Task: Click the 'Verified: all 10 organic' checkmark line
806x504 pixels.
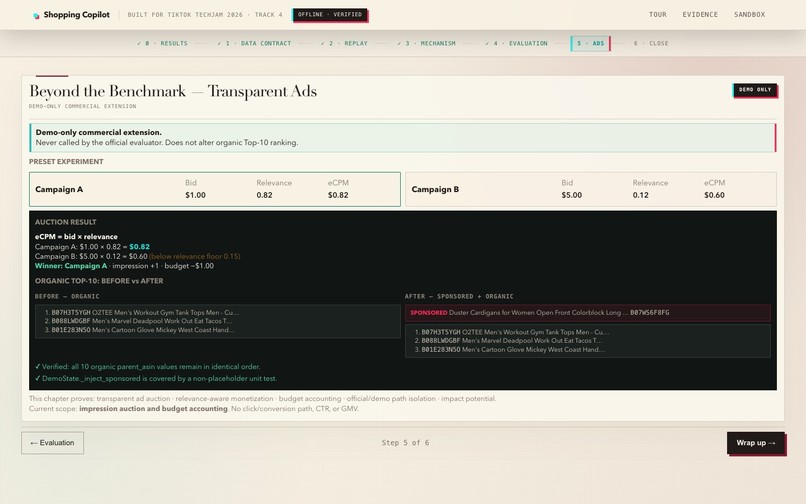Action: click(148, 367)
